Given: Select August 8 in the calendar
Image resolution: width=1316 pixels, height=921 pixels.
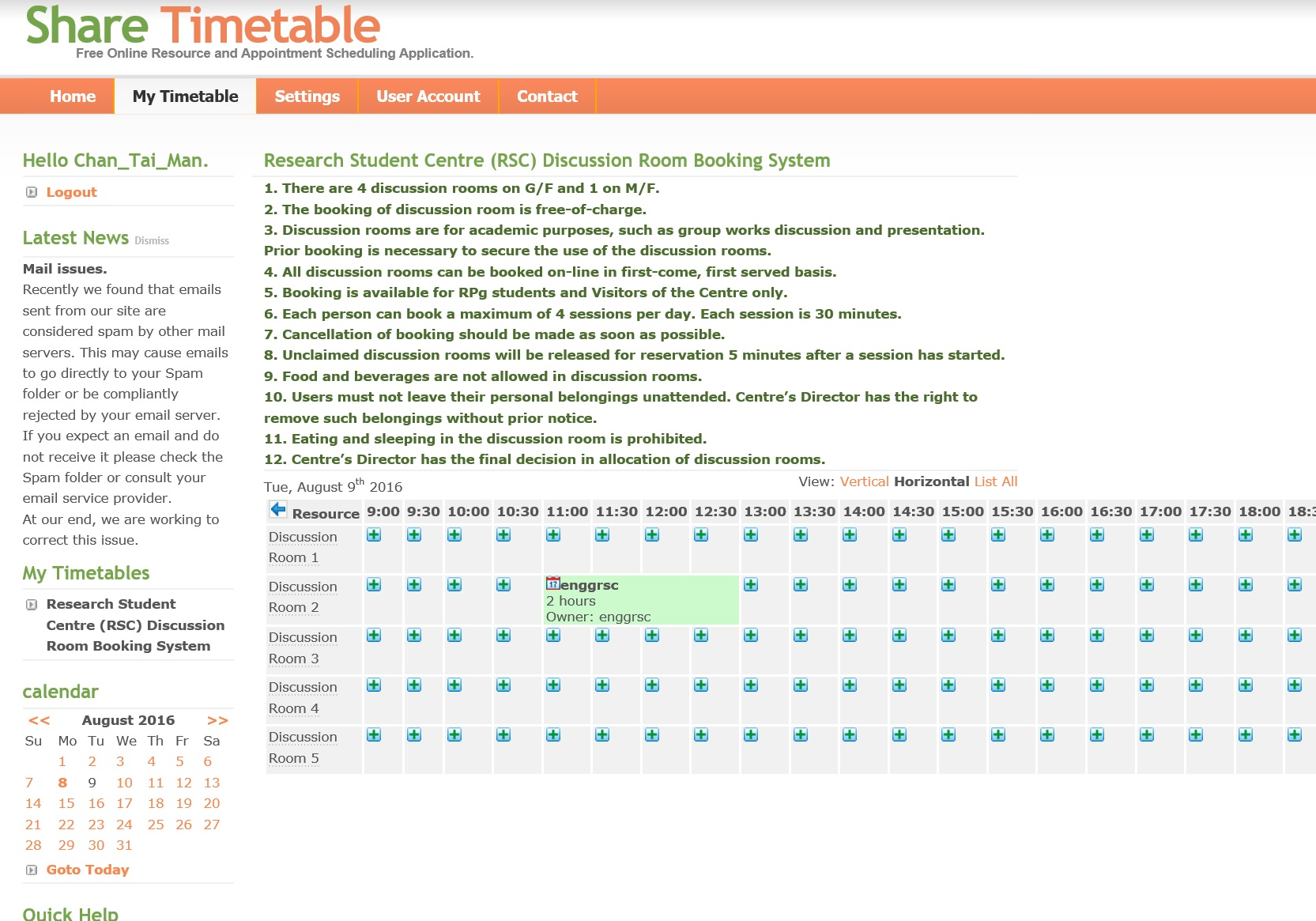Looking at the screenshot, I should pyautogui.click(x=62, y=783).
